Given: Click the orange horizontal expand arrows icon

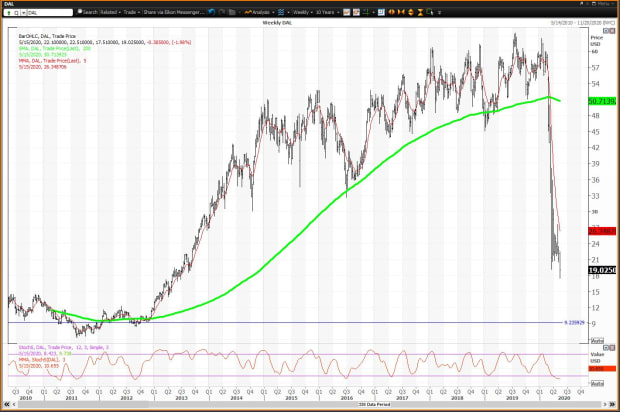Looking at the screenshot, I should [x=390, y=12].
